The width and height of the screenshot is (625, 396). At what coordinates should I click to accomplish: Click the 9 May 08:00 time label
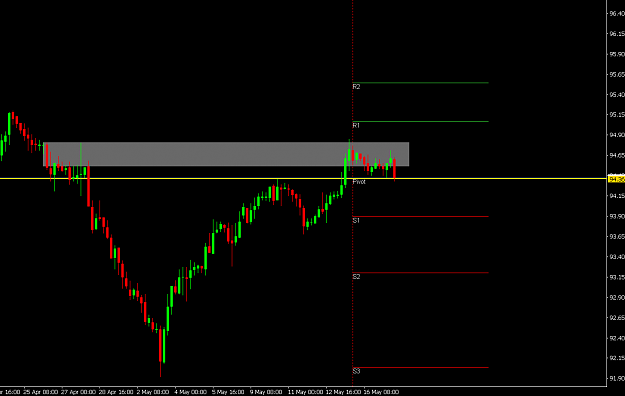266,392
